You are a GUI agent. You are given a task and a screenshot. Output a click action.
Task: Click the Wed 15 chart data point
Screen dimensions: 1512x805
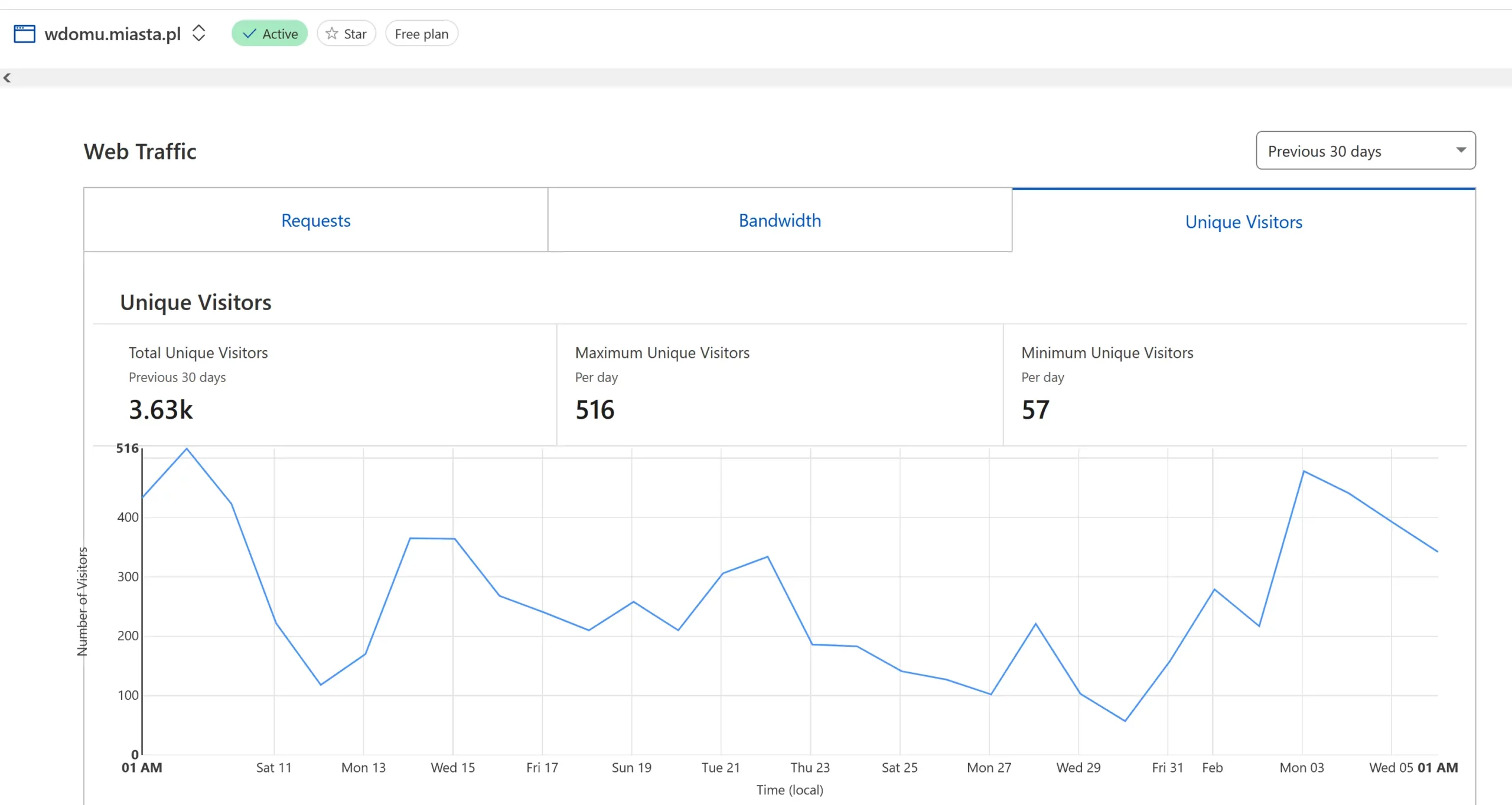[454, 539]
